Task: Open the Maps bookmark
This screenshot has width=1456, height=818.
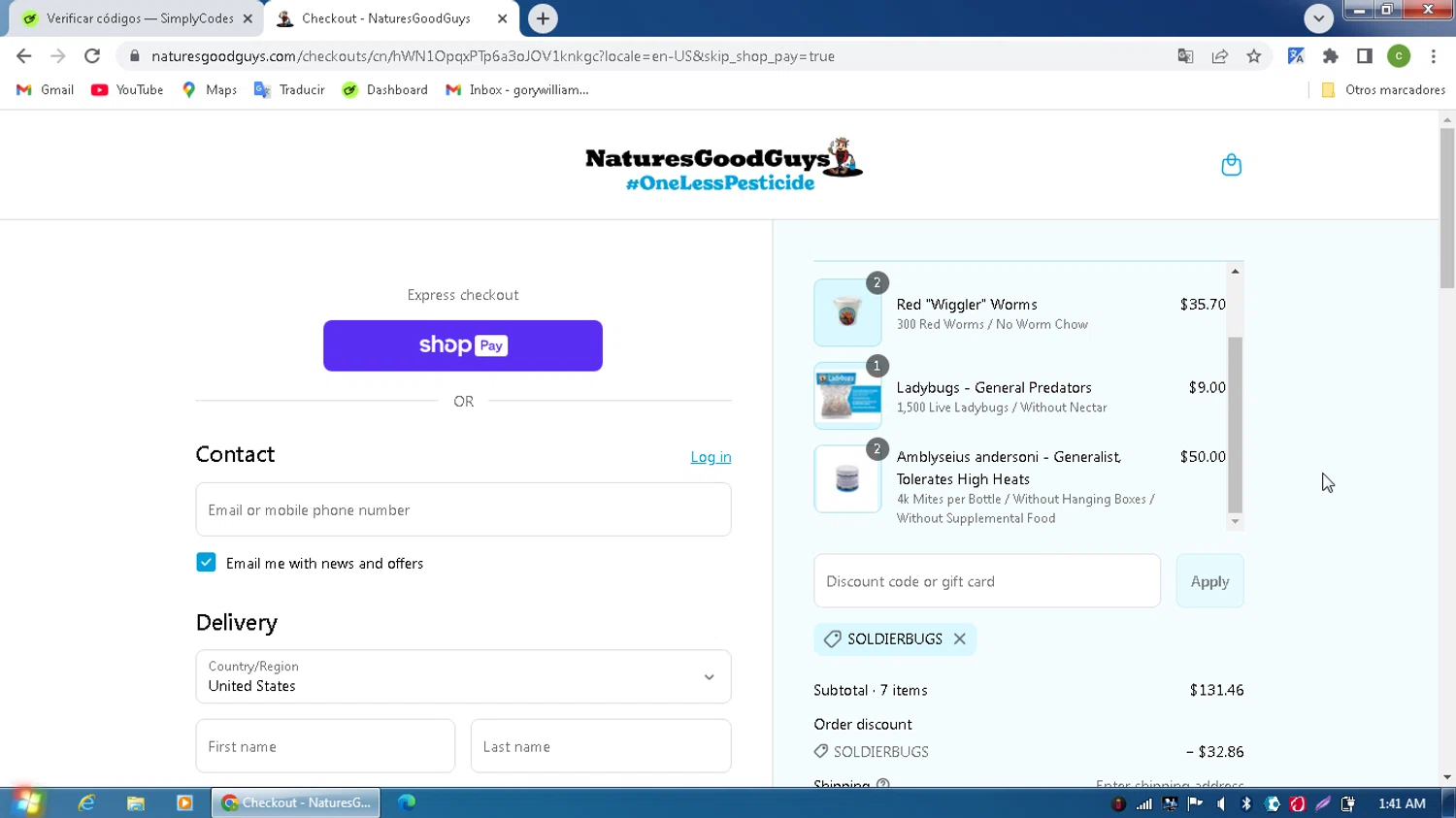Action: [209, 89]
